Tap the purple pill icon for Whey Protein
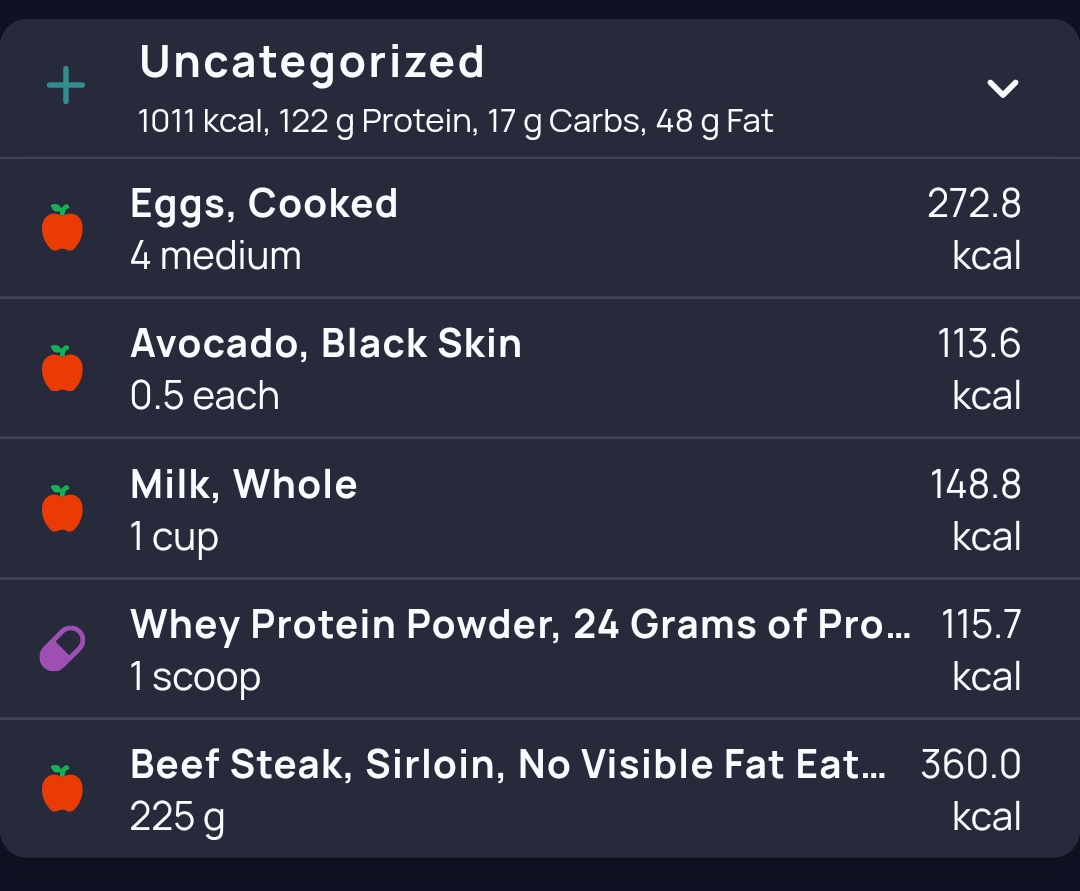Image resolution: width=1080 pixels, height=891 pixels. coord(62,648)
